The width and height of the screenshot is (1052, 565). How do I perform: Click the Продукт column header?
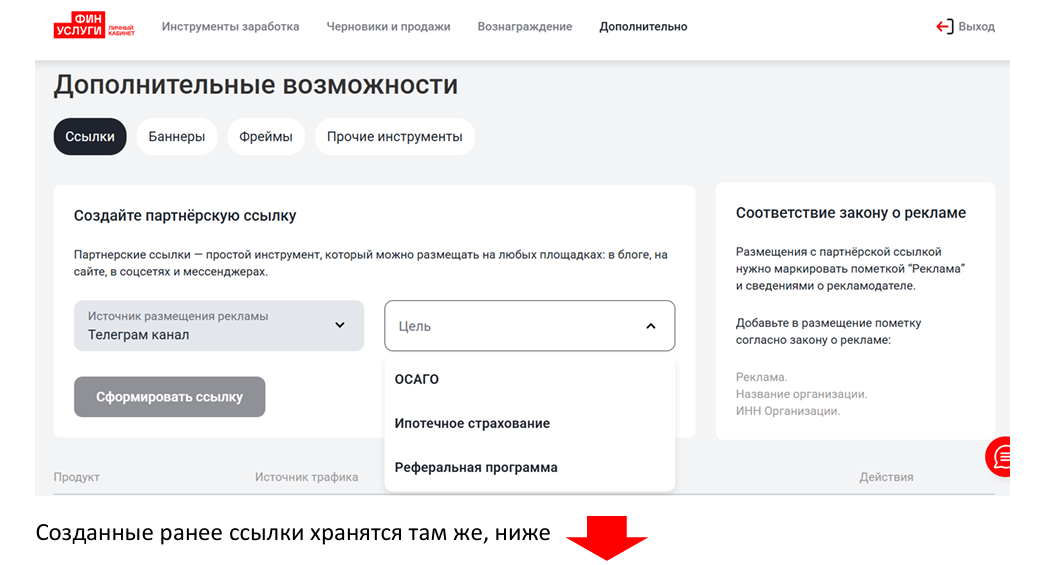pos(76,477)
